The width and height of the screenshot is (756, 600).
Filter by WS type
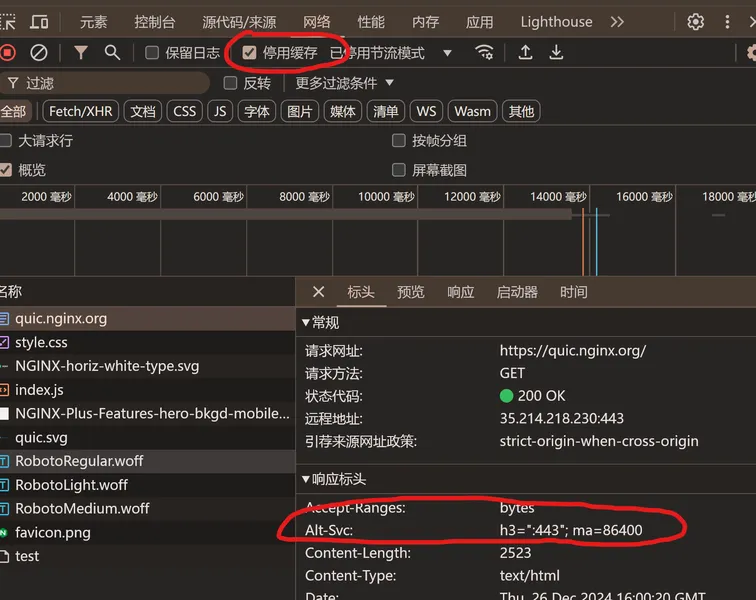pyautogui.click(x=426, y=111)
